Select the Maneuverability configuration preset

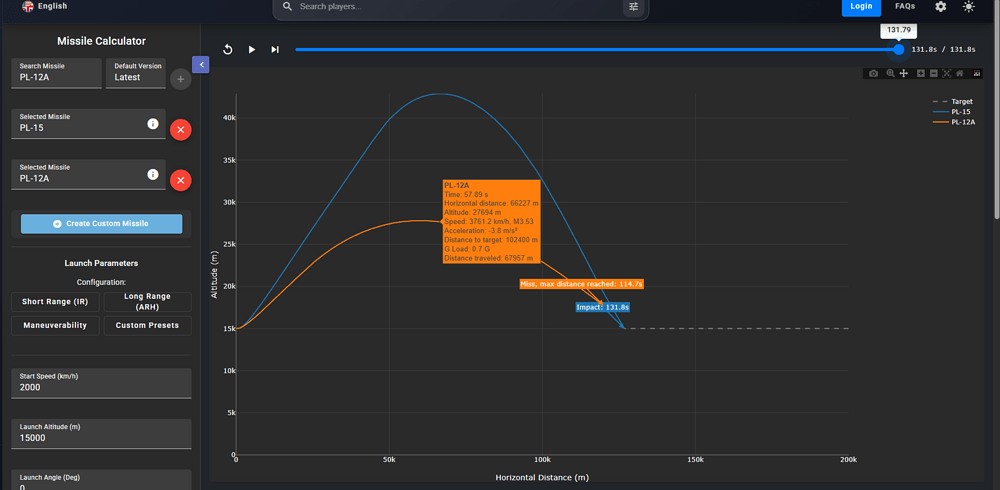click(55, 325)
